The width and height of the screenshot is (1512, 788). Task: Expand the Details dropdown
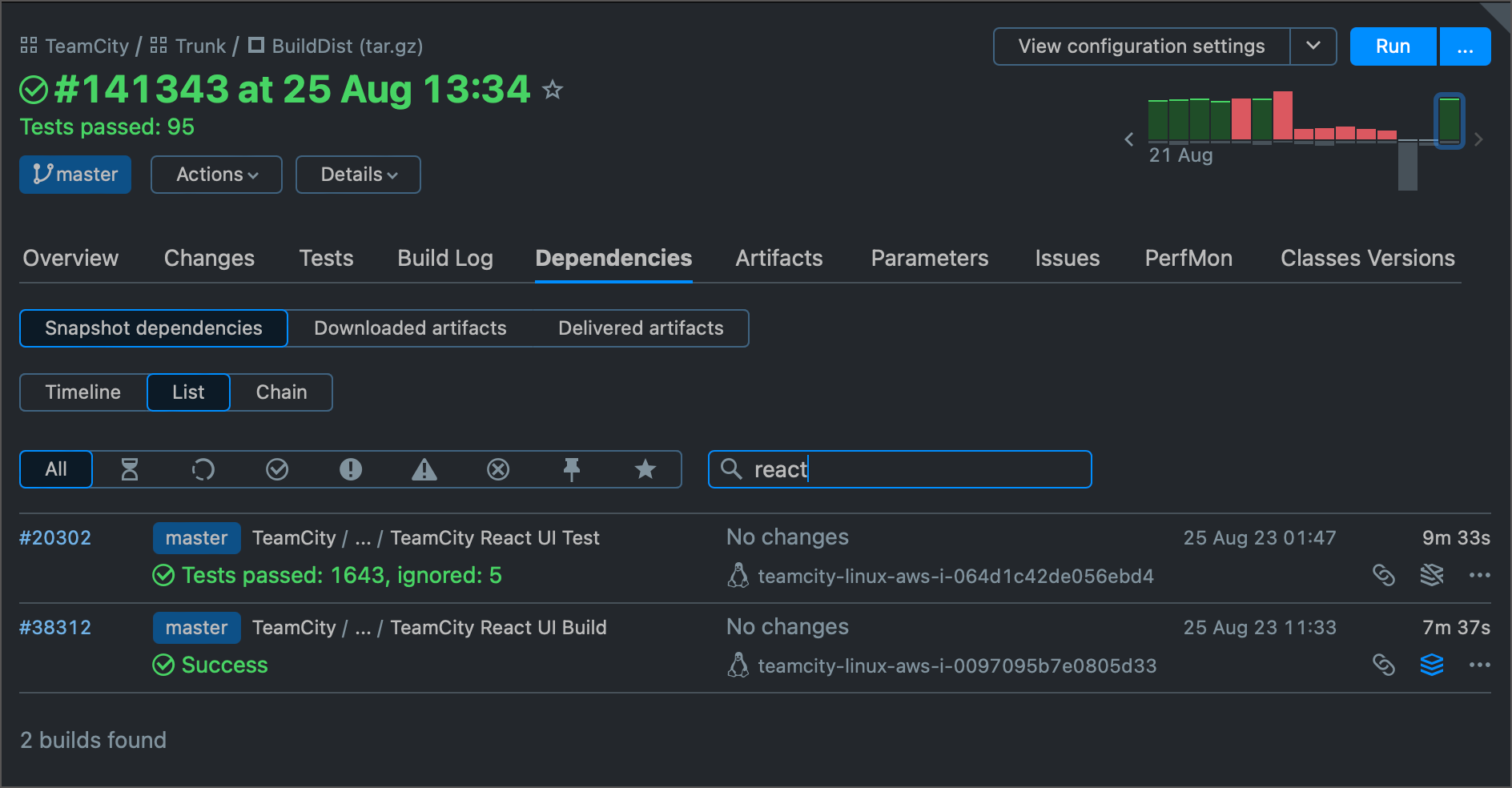pos(357,174)
